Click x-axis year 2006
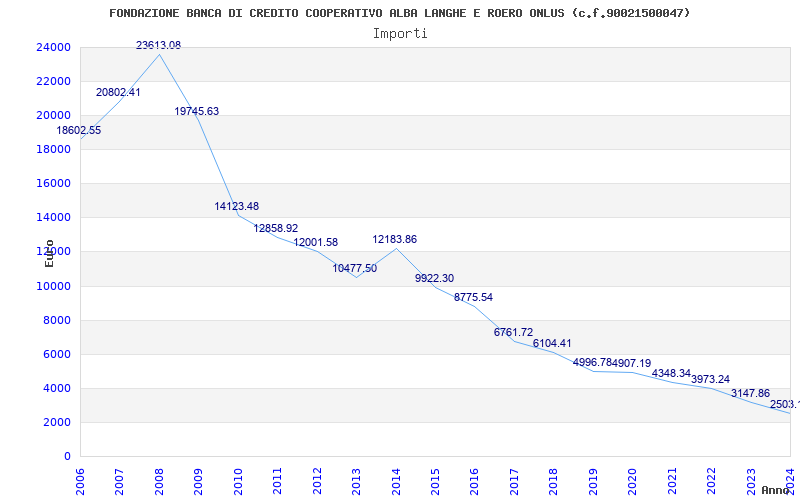 pos(80,482)
